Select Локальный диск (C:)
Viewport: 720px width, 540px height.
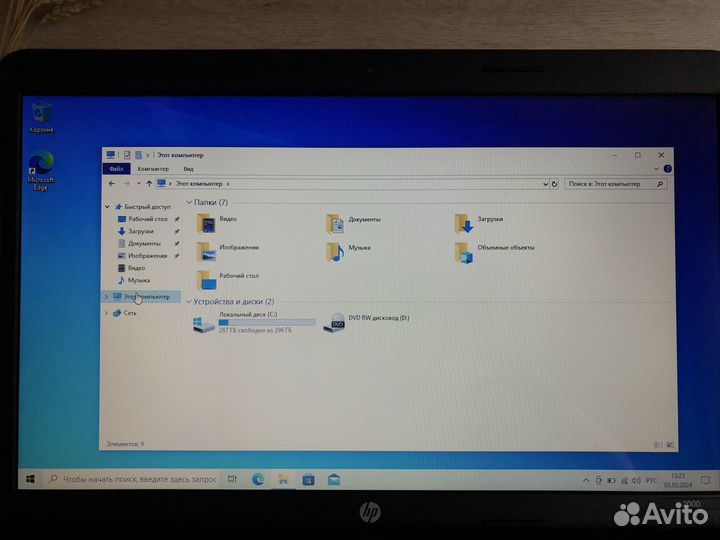[x=253, y=322]
